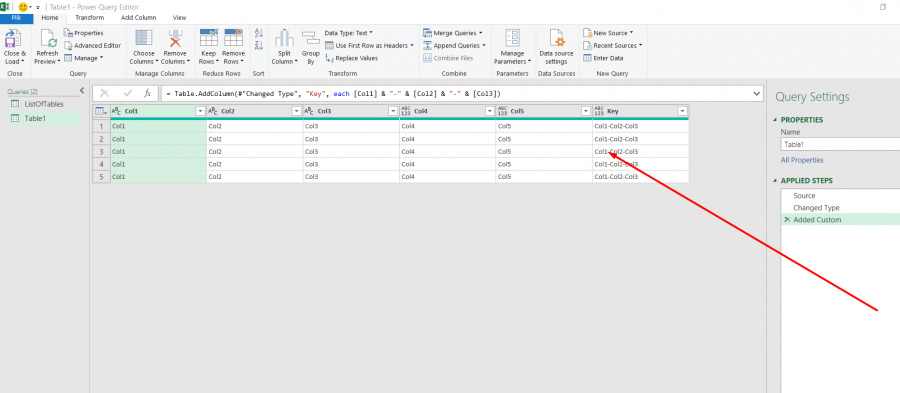Viewport: 900px width, 393px height.
Task: Sort ascending with the A-Z icon
Action: (258, 33)
